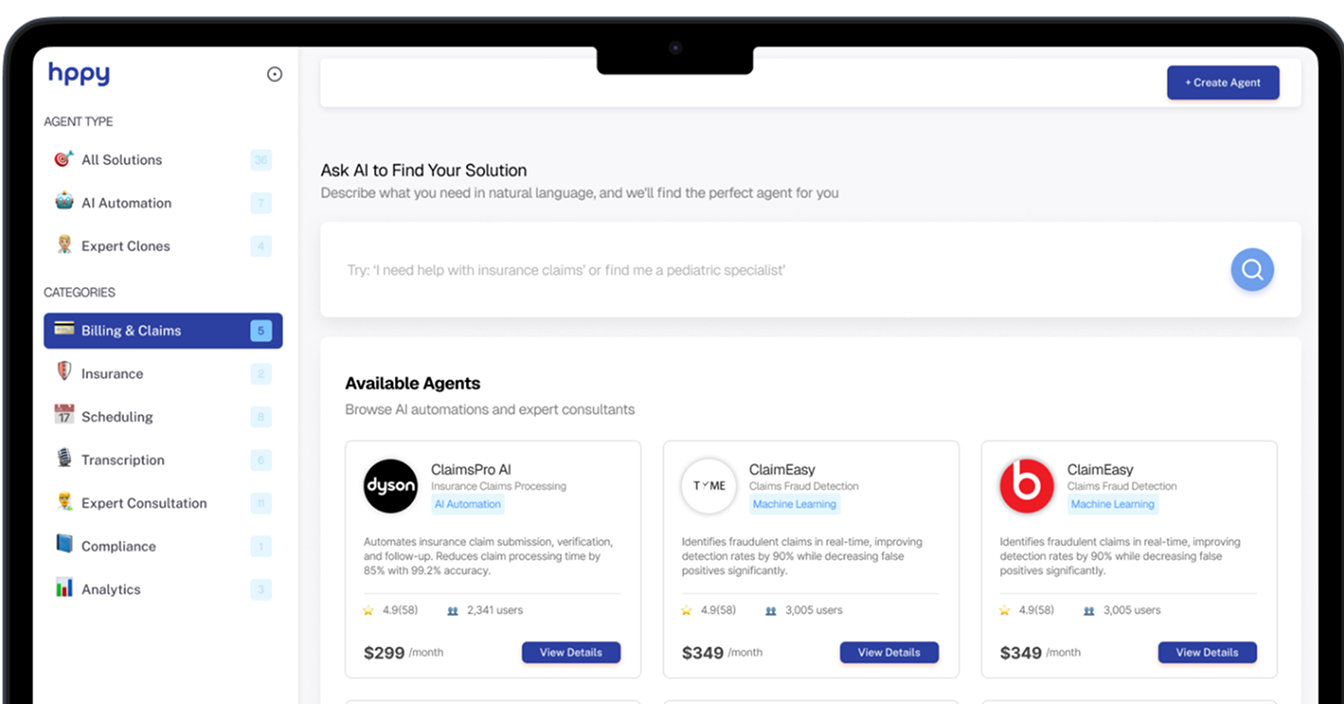This screenshot has height=704, width=1344.
Task: Open AI Automation agent type
Action: [x=126, y=203]
